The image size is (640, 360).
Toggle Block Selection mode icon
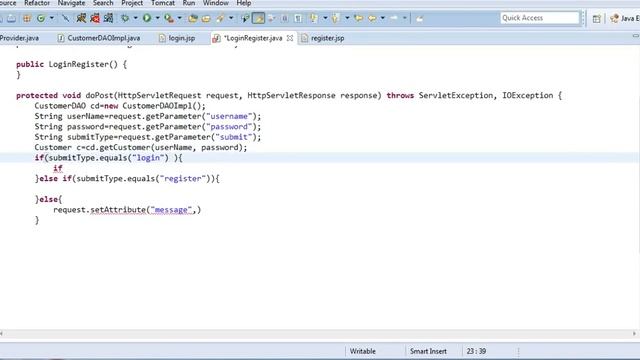[285, 18]
